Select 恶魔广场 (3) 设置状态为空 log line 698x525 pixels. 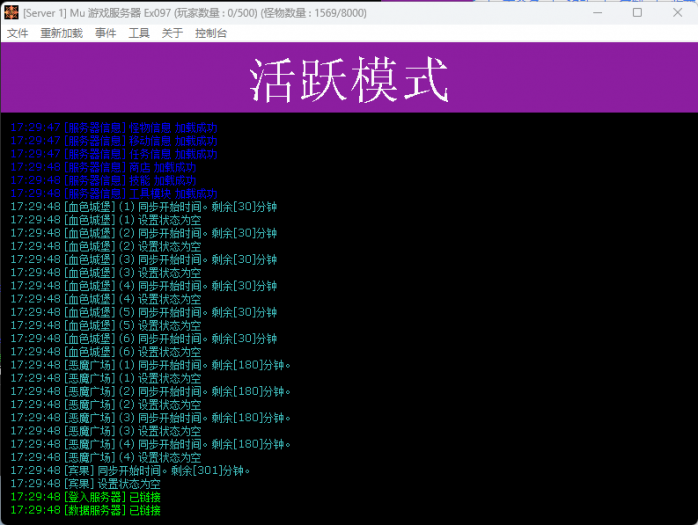(106, 431)
